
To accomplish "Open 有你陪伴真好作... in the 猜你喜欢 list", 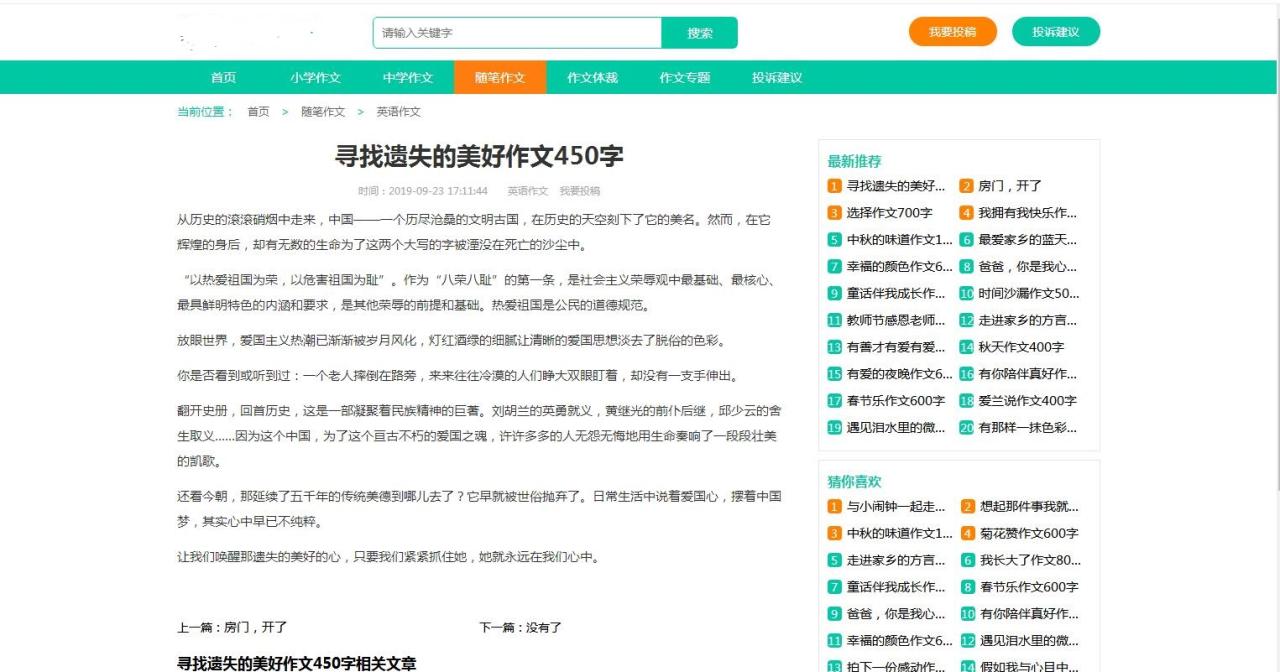I will 1027,614.
